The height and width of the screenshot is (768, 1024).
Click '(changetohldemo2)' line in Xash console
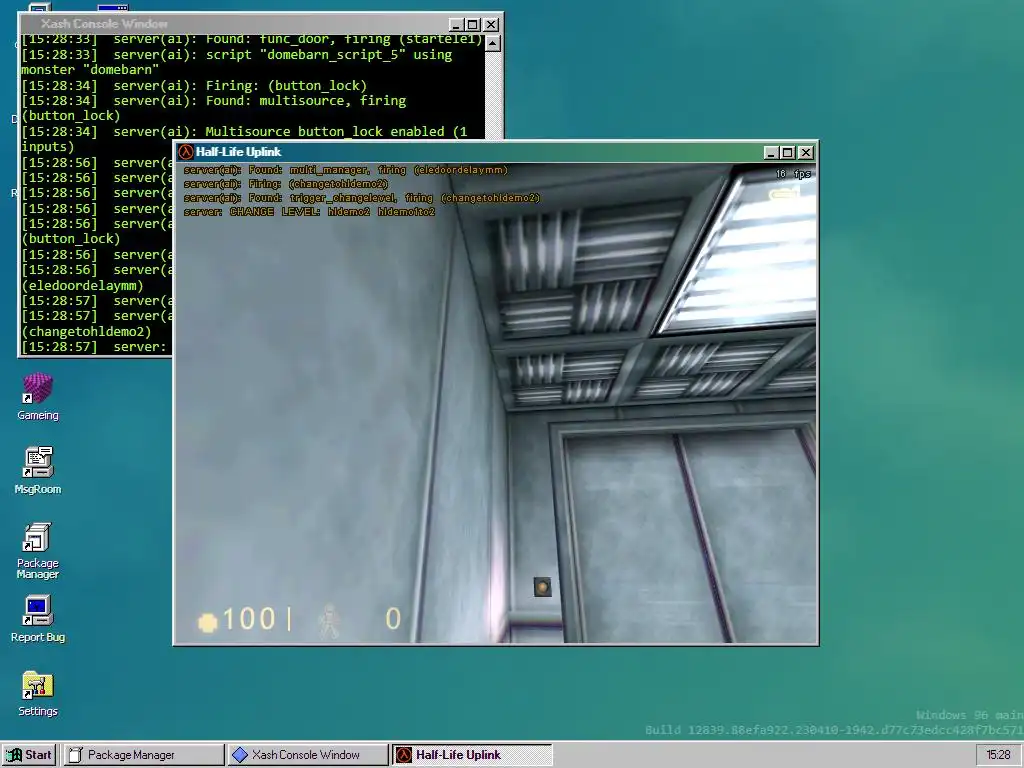click(x=86, y=331)
